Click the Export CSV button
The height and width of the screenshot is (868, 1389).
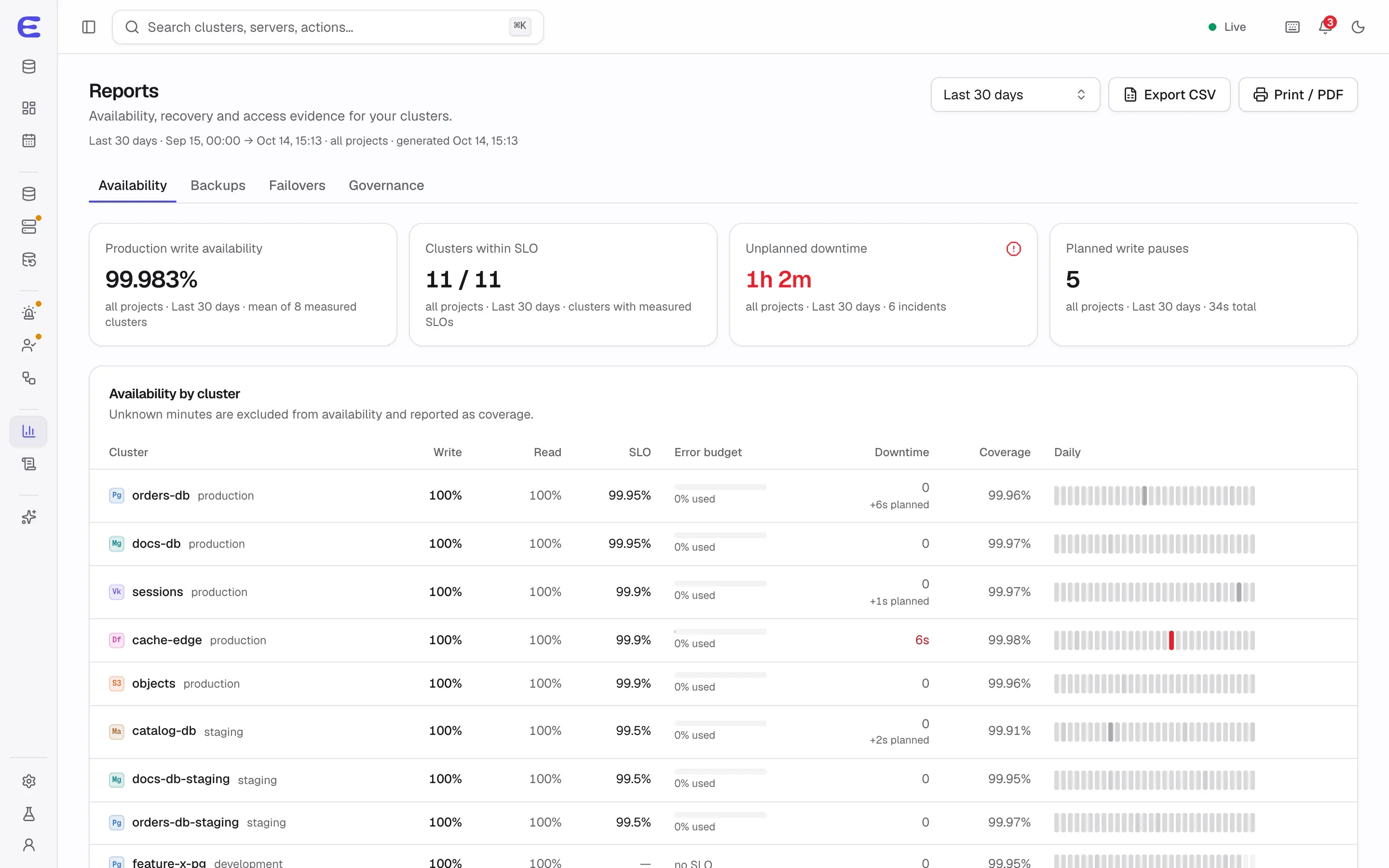tap(1169, 95)
